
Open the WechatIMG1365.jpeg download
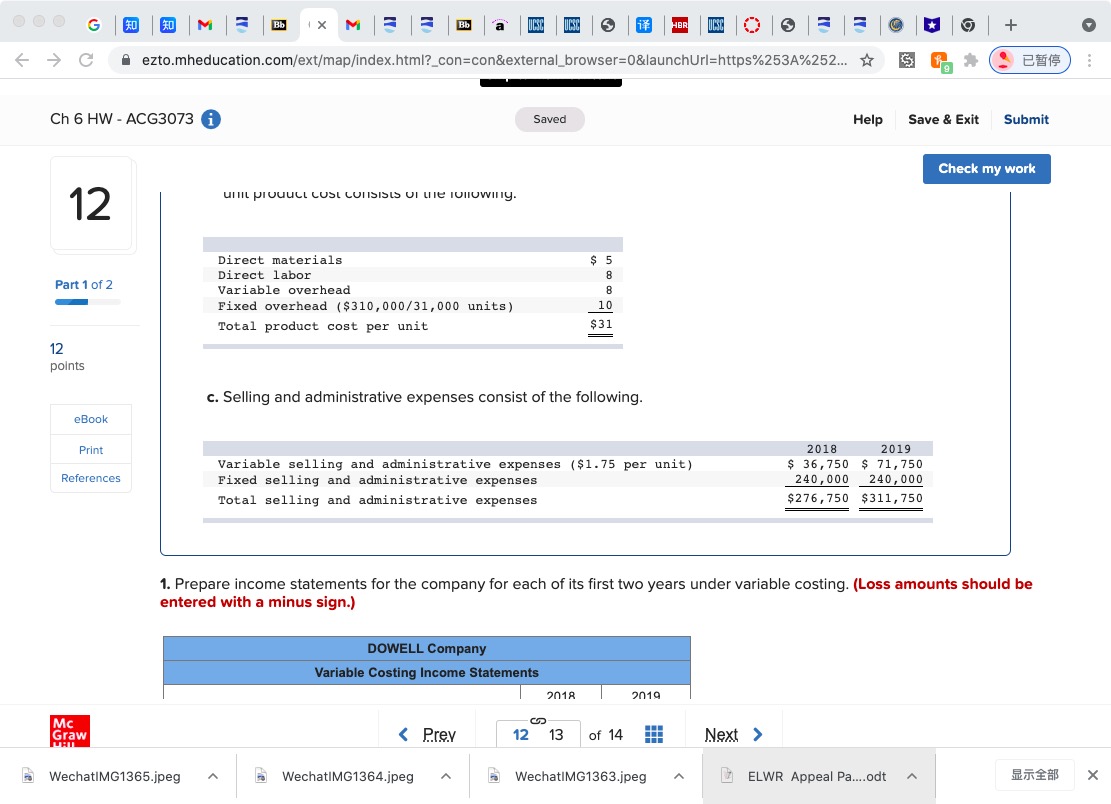114,776
